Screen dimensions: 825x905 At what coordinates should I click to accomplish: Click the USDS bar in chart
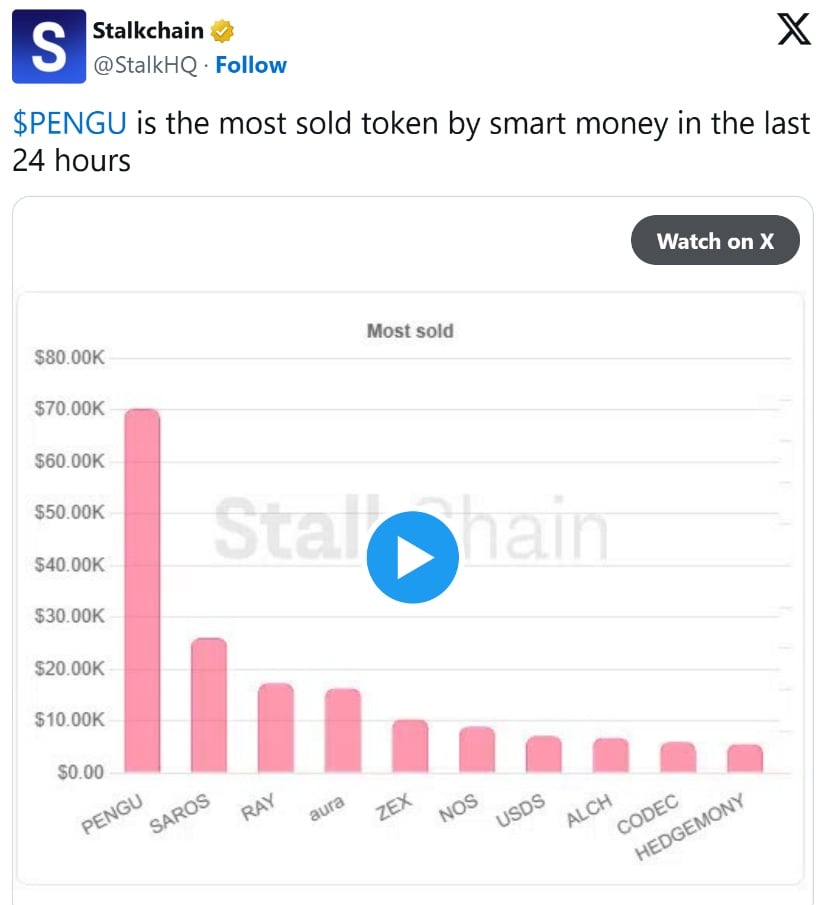[544, 754]
